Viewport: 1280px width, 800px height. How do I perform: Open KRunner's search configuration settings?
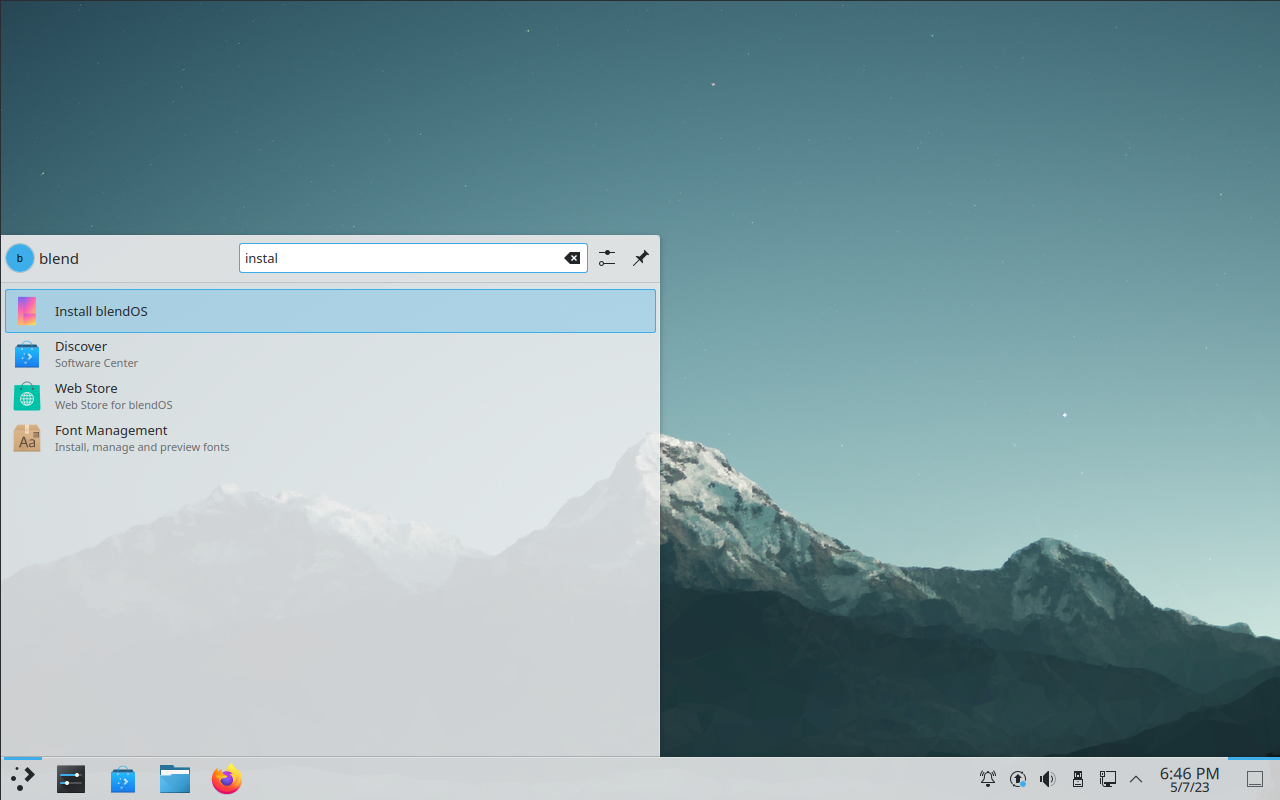tap(606, 258)
